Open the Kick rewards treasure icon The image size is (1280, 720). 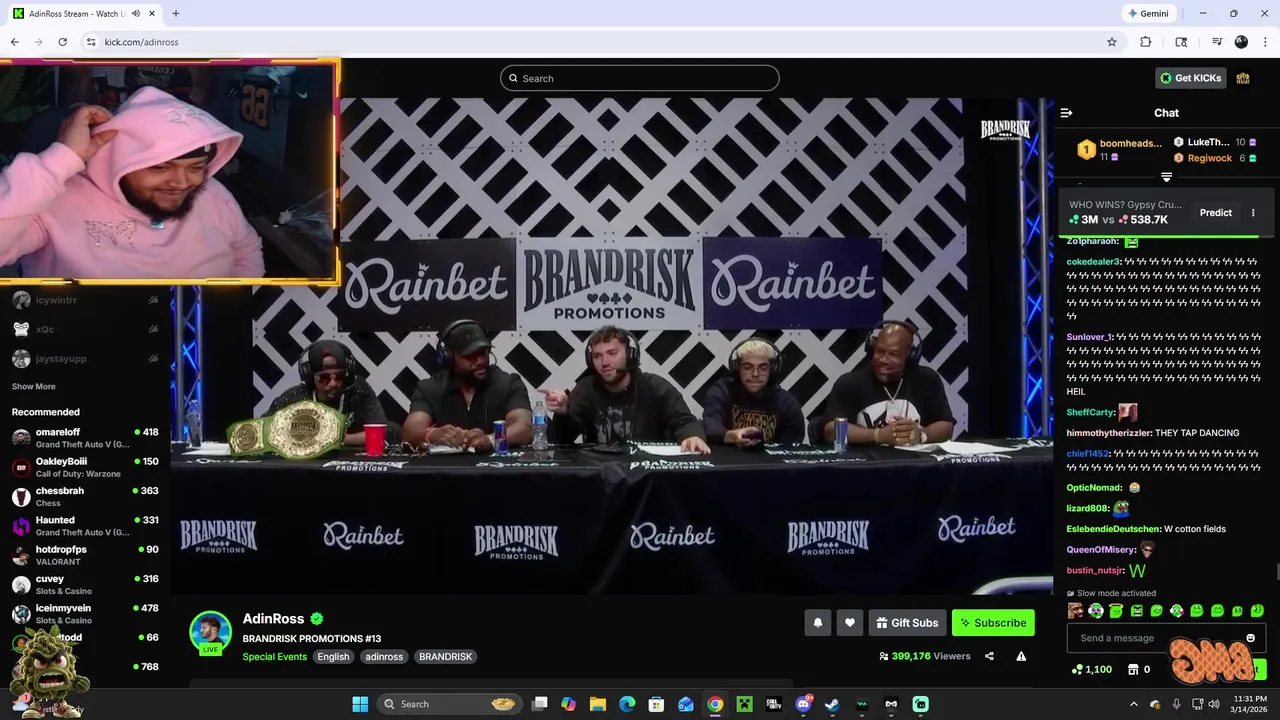(1243, 78)
